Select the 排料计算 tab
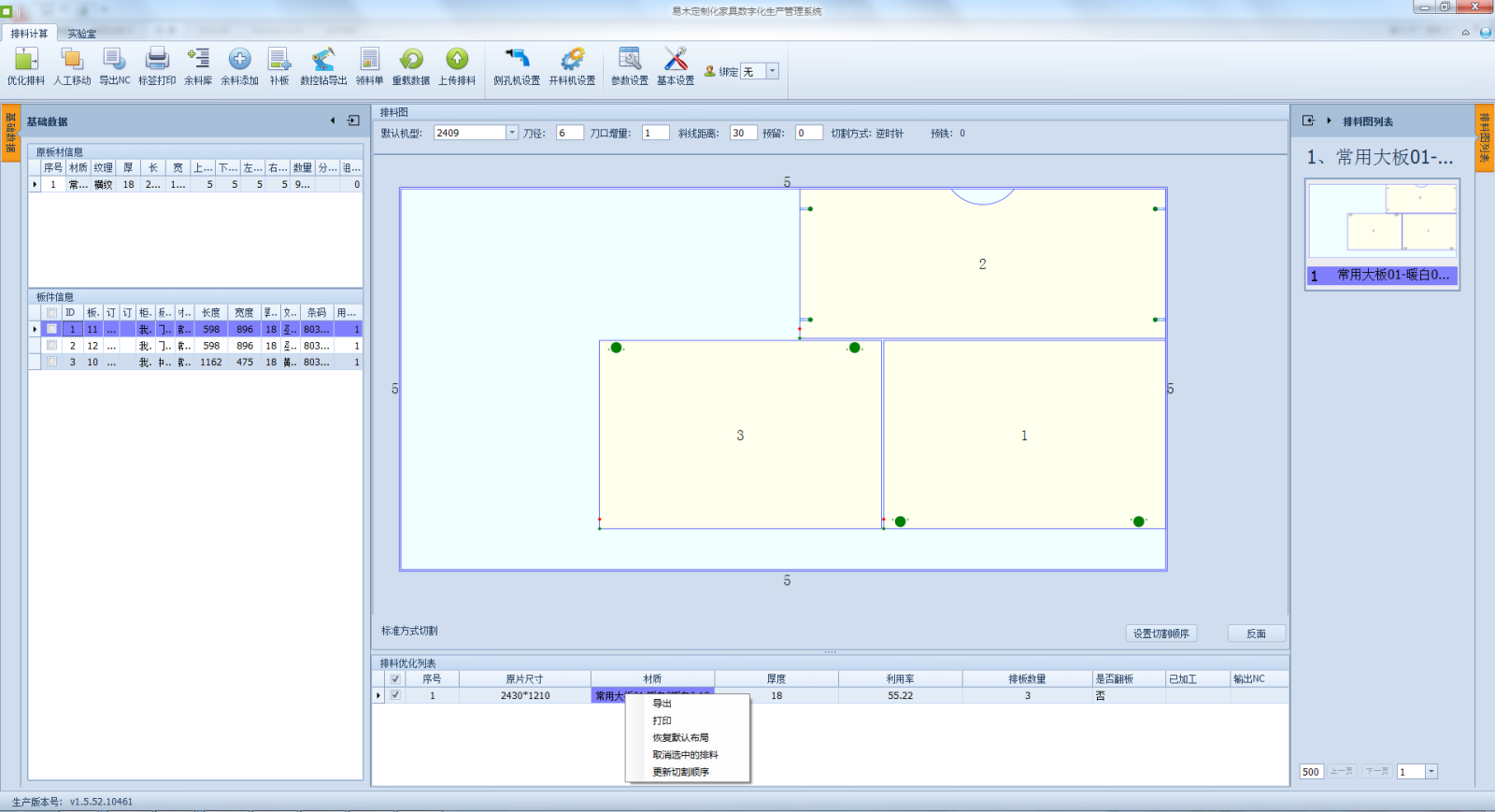The height and width of the screenshot is (812, 1495). click(x=29, y=34)
